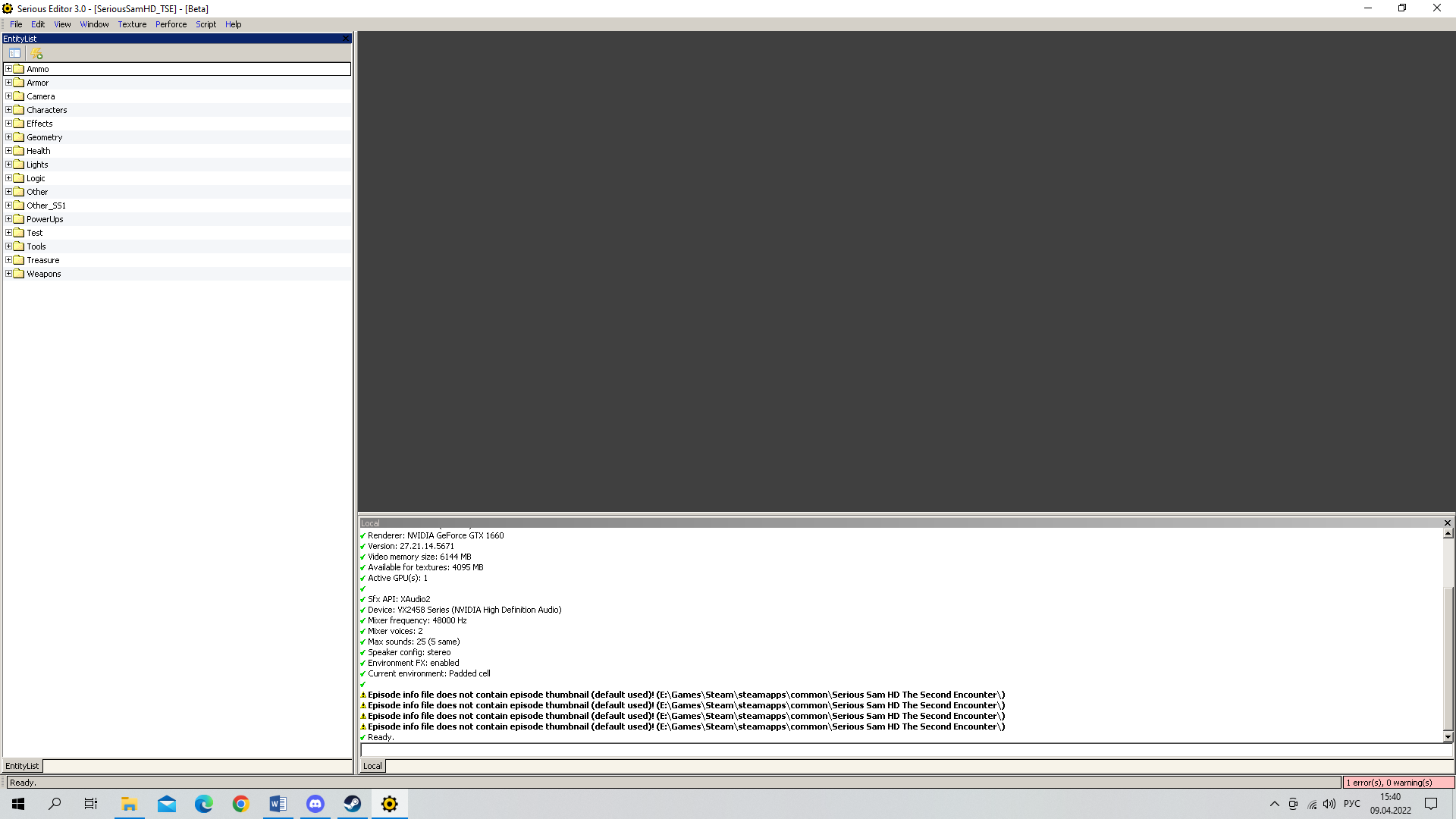Expand the Ammo folder
The height and width of the screenshot is (819, 1456).
(x=8, y=69)
